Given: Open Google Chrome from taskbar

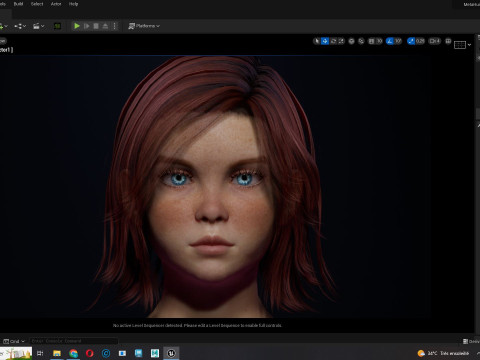Looking at the screenshot, I should [73, 353].
